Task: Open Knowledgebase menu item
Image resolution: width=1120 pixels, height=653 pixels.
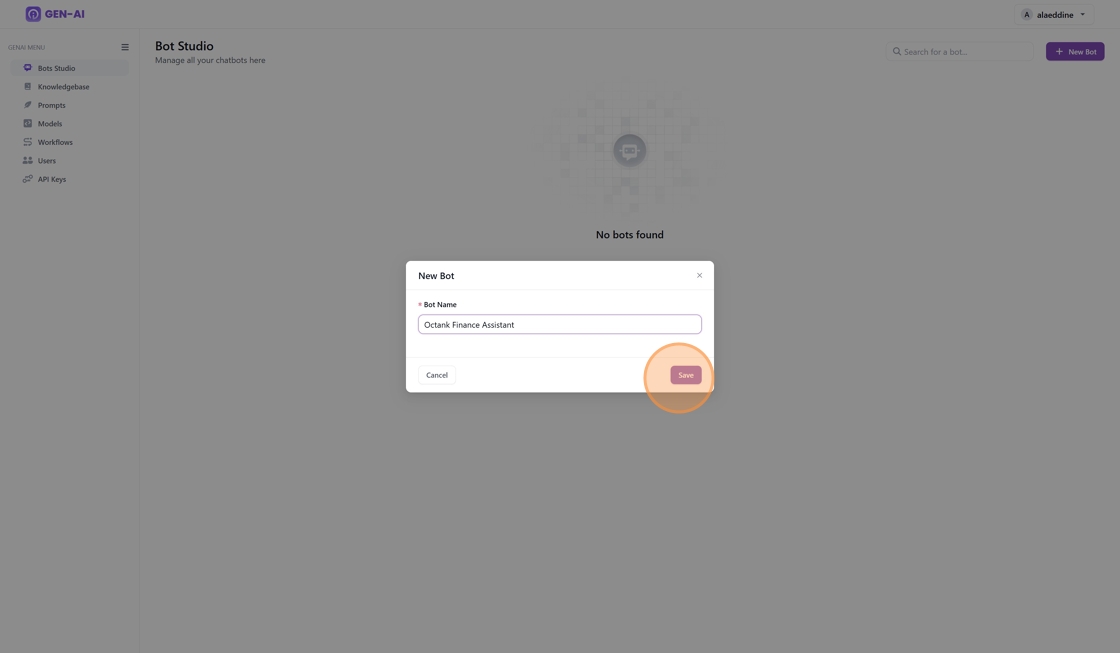Action: pos(63,87)
